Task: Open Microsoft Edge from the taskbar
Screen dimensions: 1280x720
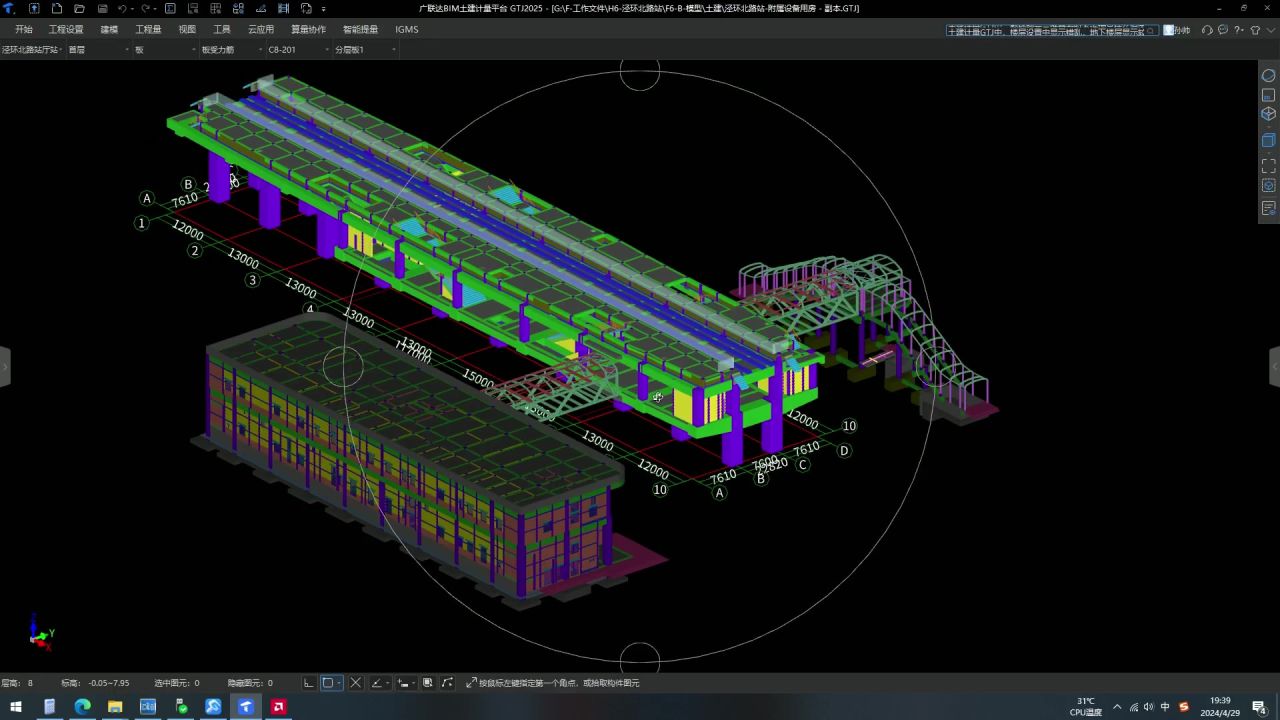Action: [x=82, y=707]
